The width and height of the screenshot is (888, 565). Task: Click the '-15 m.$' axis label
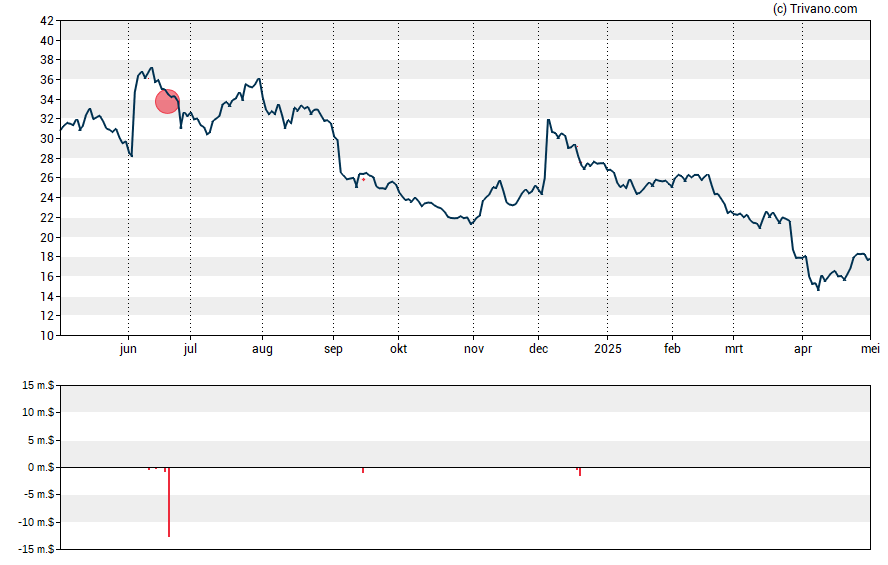36,549
